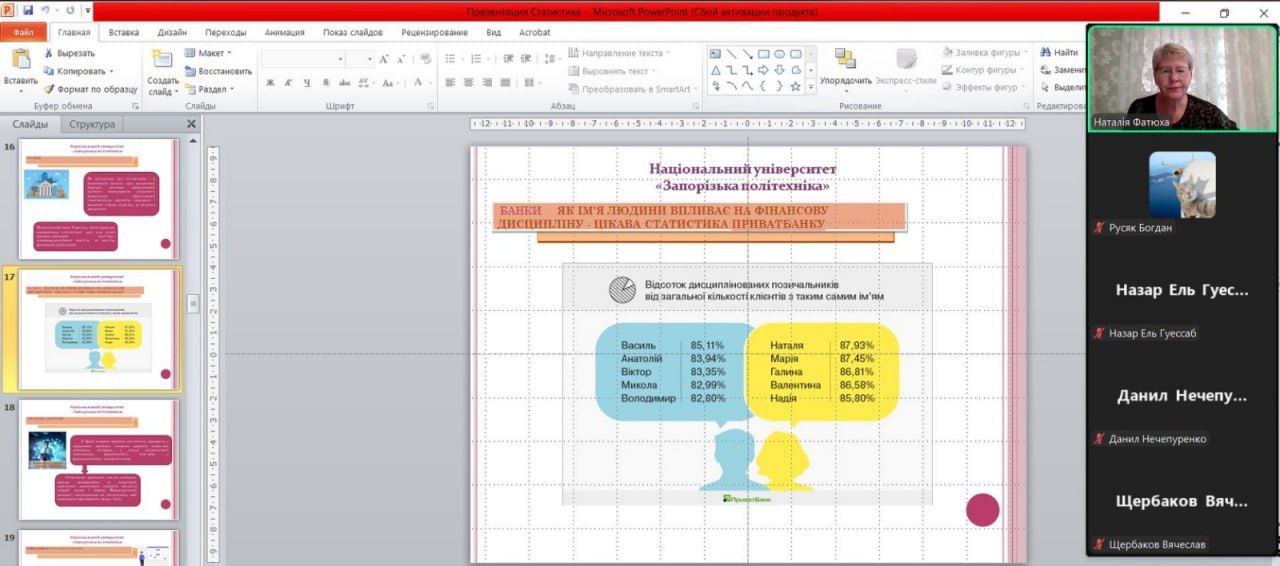The width and height of the screenshot is (1280, 566).
Task: Open the font name combo box
Action: click(302, 59)
